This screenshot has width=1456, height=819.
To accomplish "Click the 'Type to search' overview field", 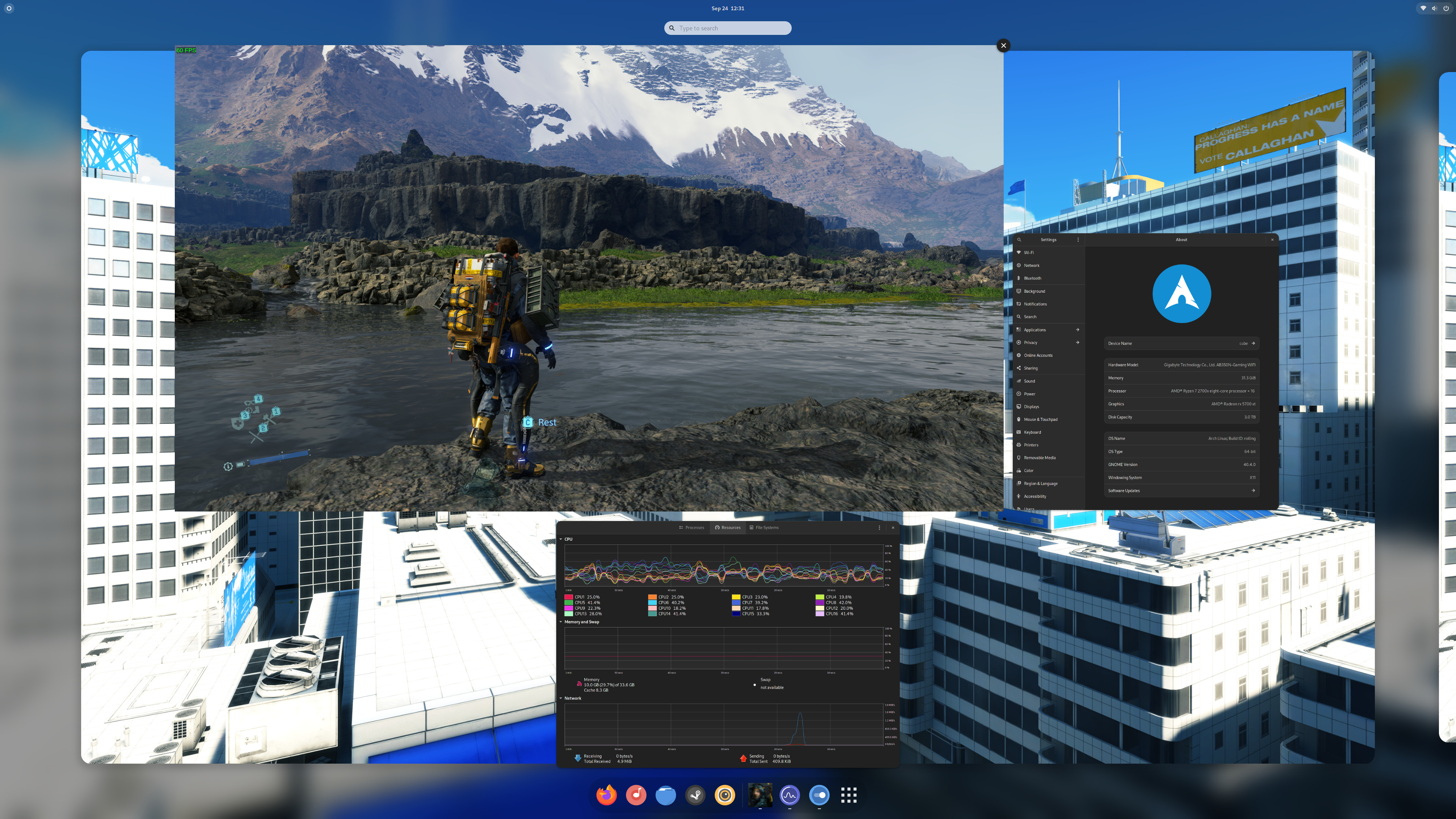I will [x=728, y=28].
